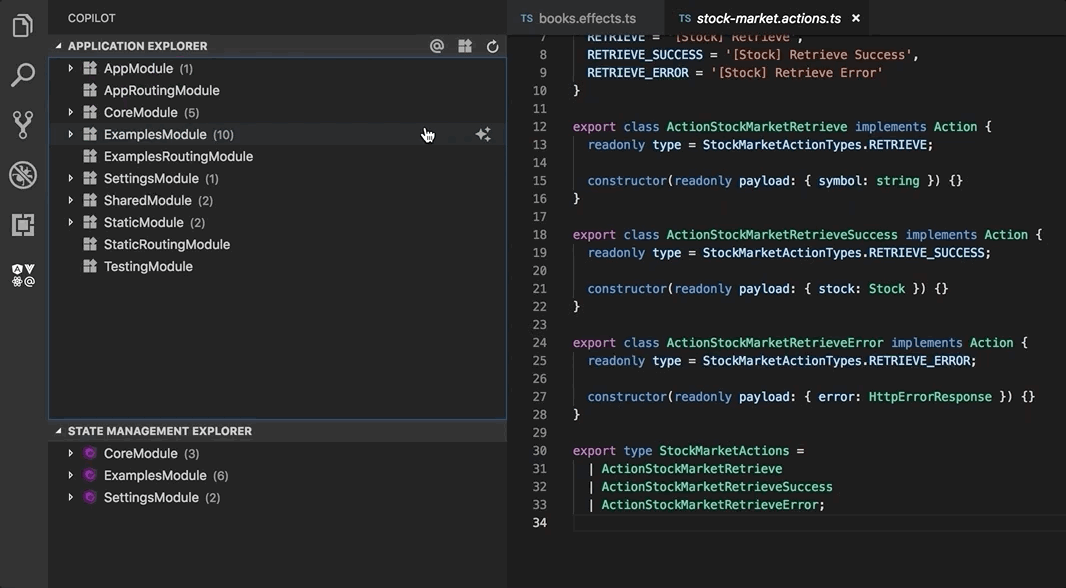
Task: Switch to the books.effects.ts tab
Action: (x=586, y=18)
